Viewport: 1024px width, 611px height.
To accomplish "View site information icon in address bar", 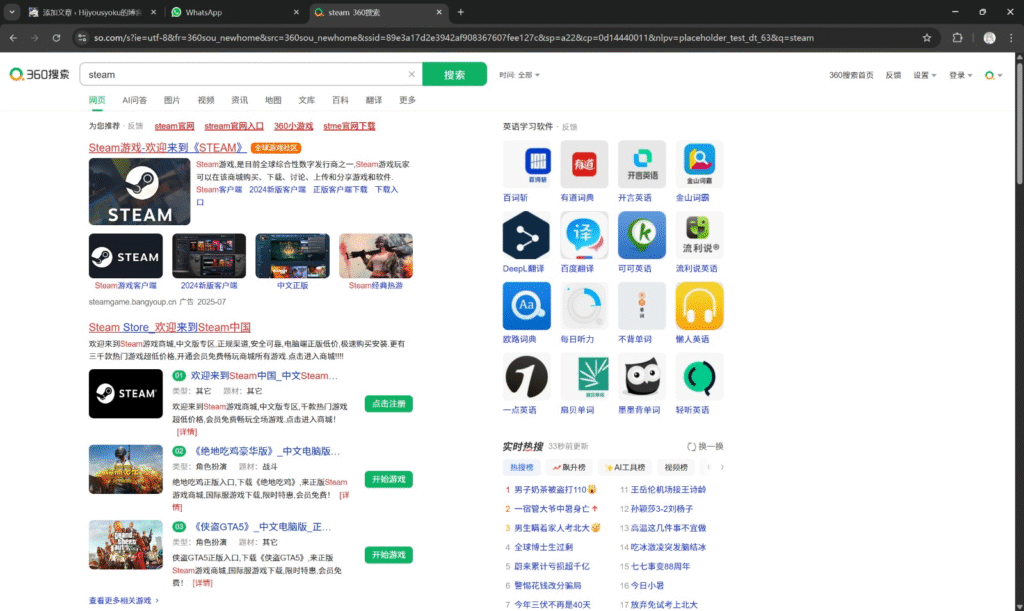I will [x=82, y=38].
